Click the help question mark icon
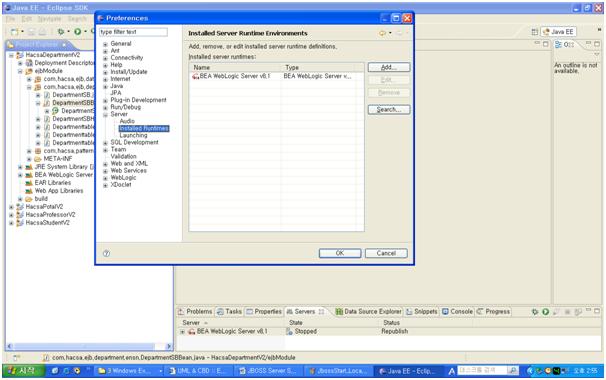 tap(106, 254)
